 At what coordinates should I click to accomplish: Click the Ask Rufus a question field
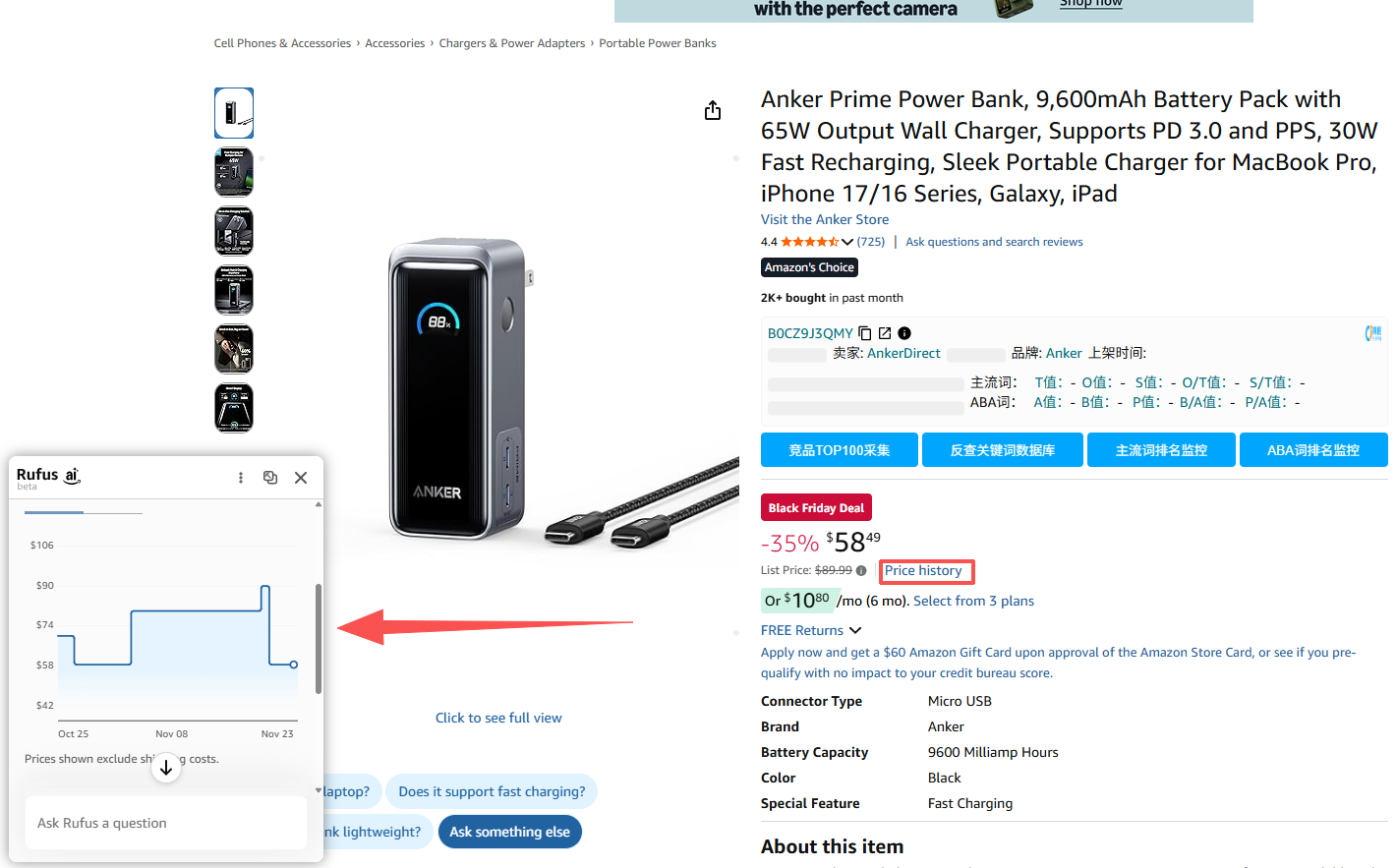tap(165, 823)
